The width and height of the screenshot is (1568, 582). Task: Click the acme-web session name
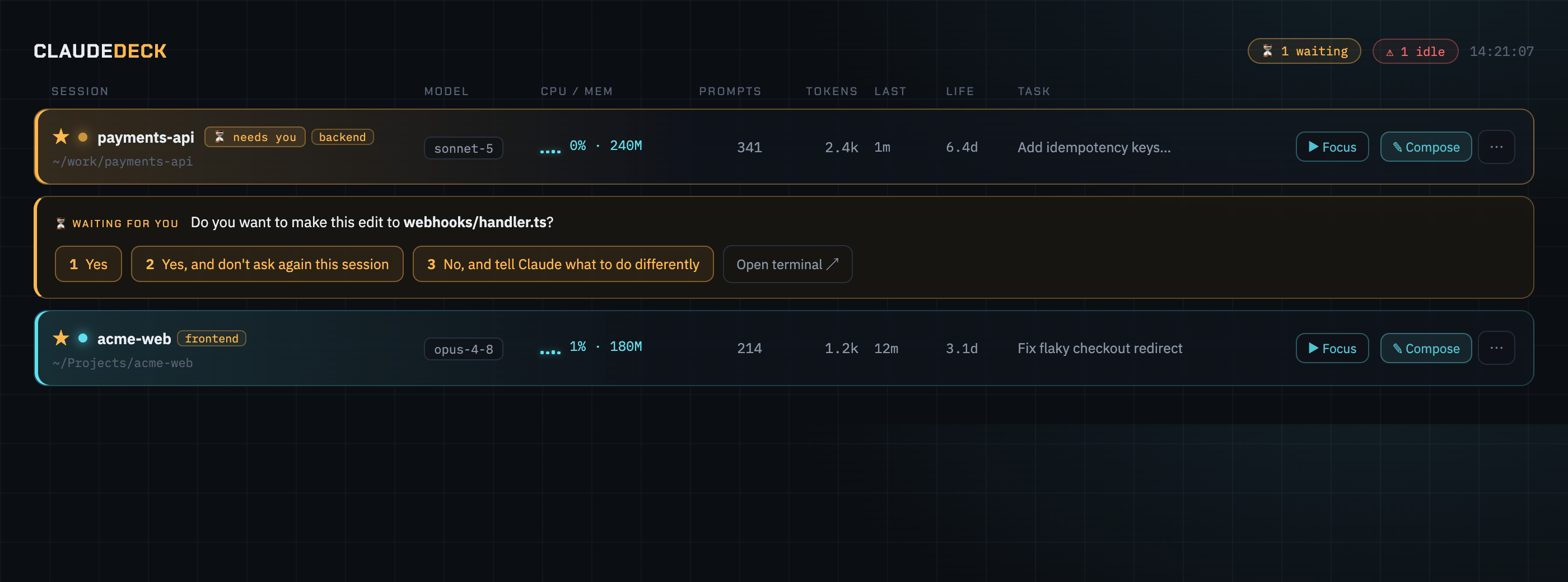point(134,339)
